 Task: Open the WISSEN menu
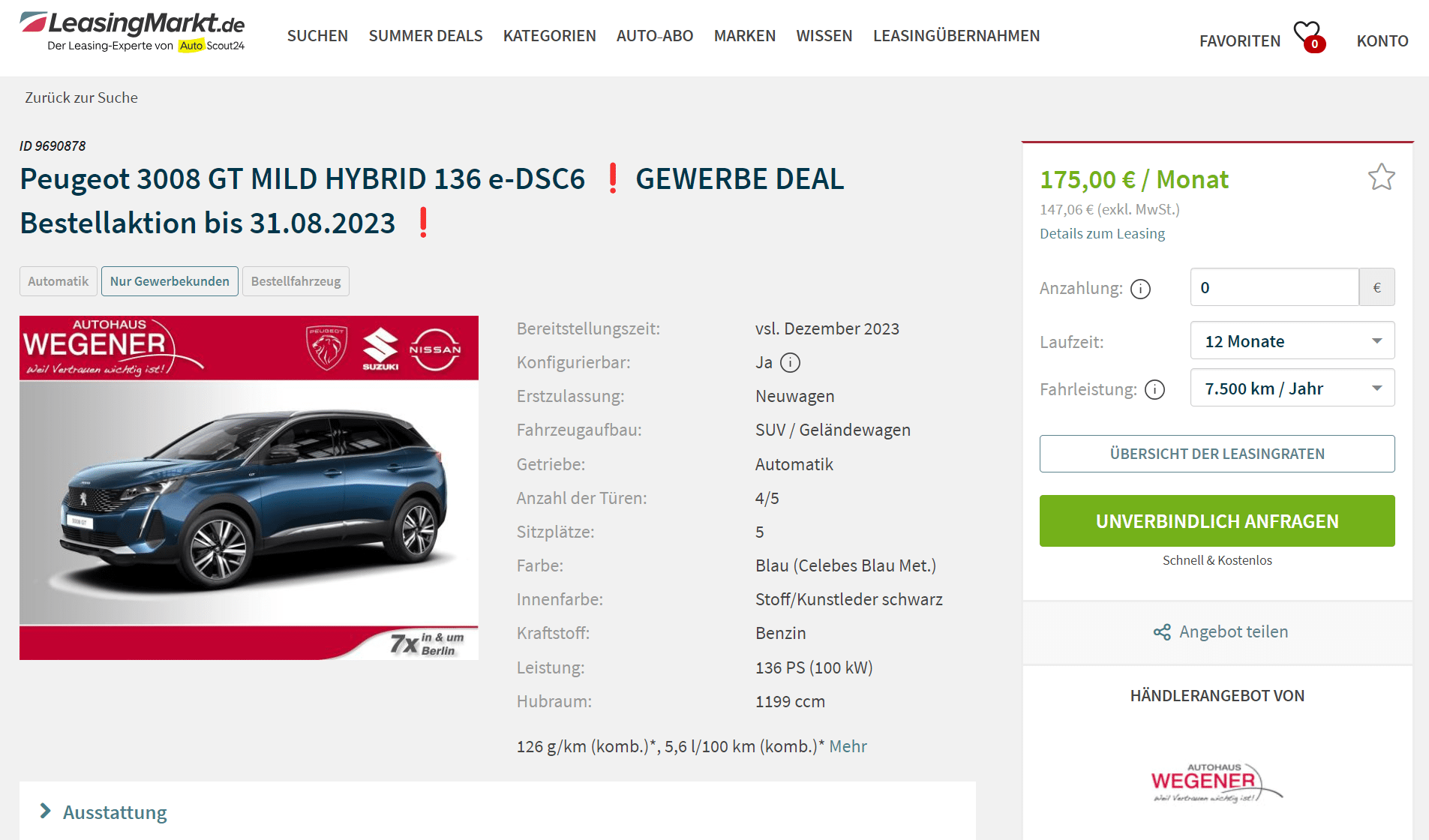824,36
